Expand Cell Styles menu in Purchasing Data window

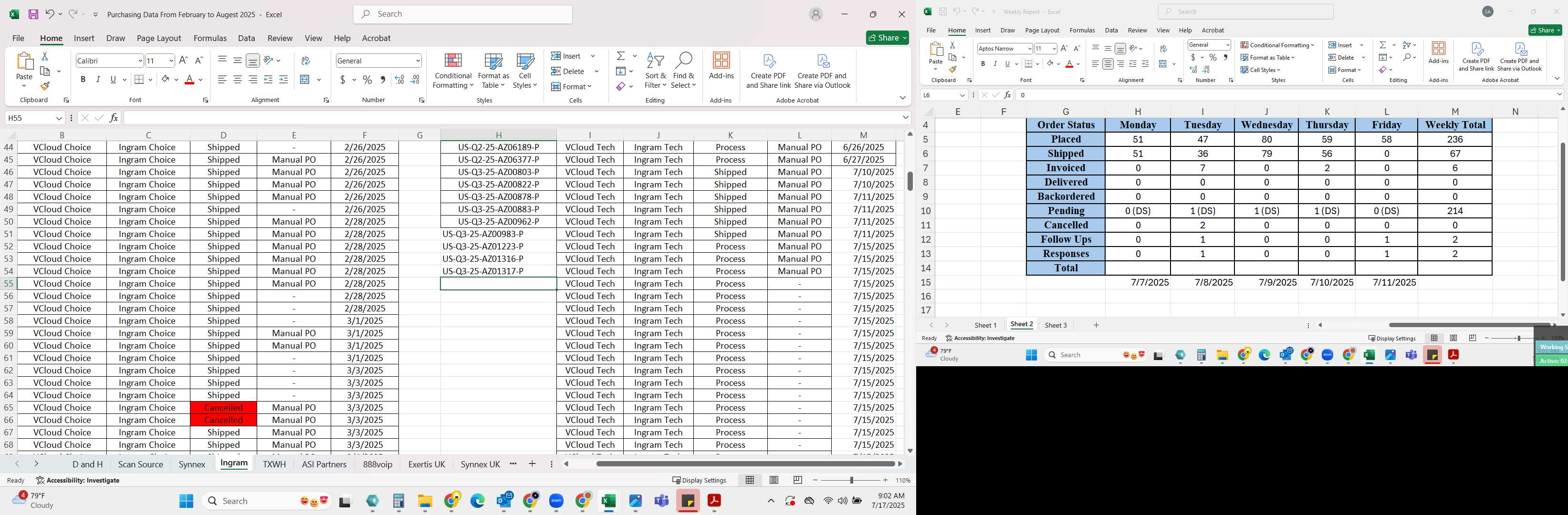tap(525, 71)
